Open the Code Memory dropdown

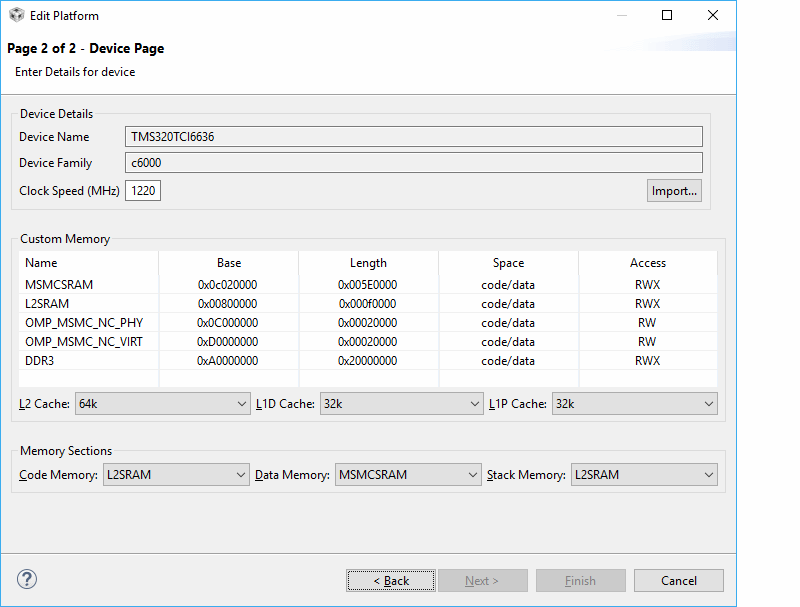click(175, 475)
